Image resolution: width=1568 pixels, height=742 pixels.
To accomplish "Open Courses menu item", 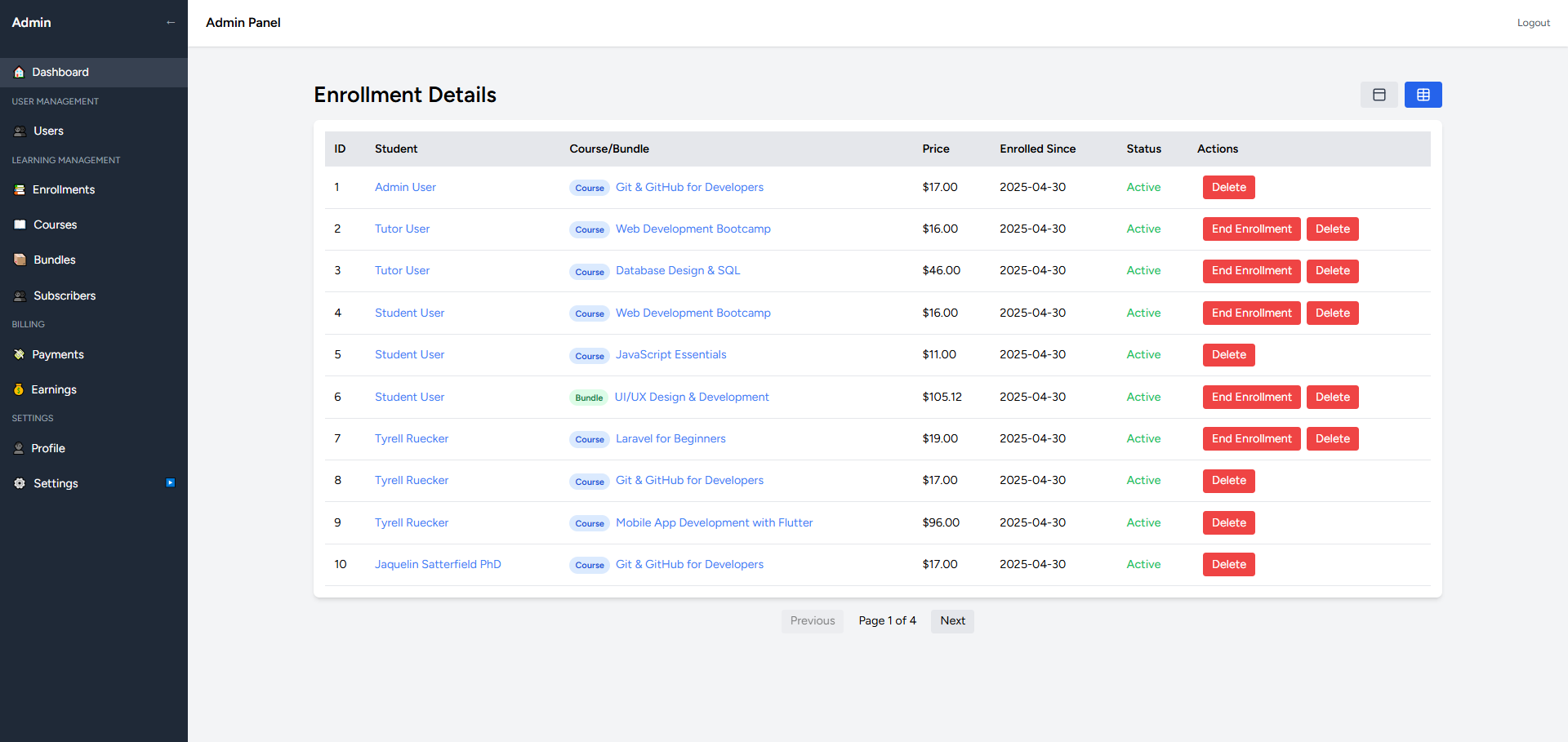I will click(x=94, y=225).
